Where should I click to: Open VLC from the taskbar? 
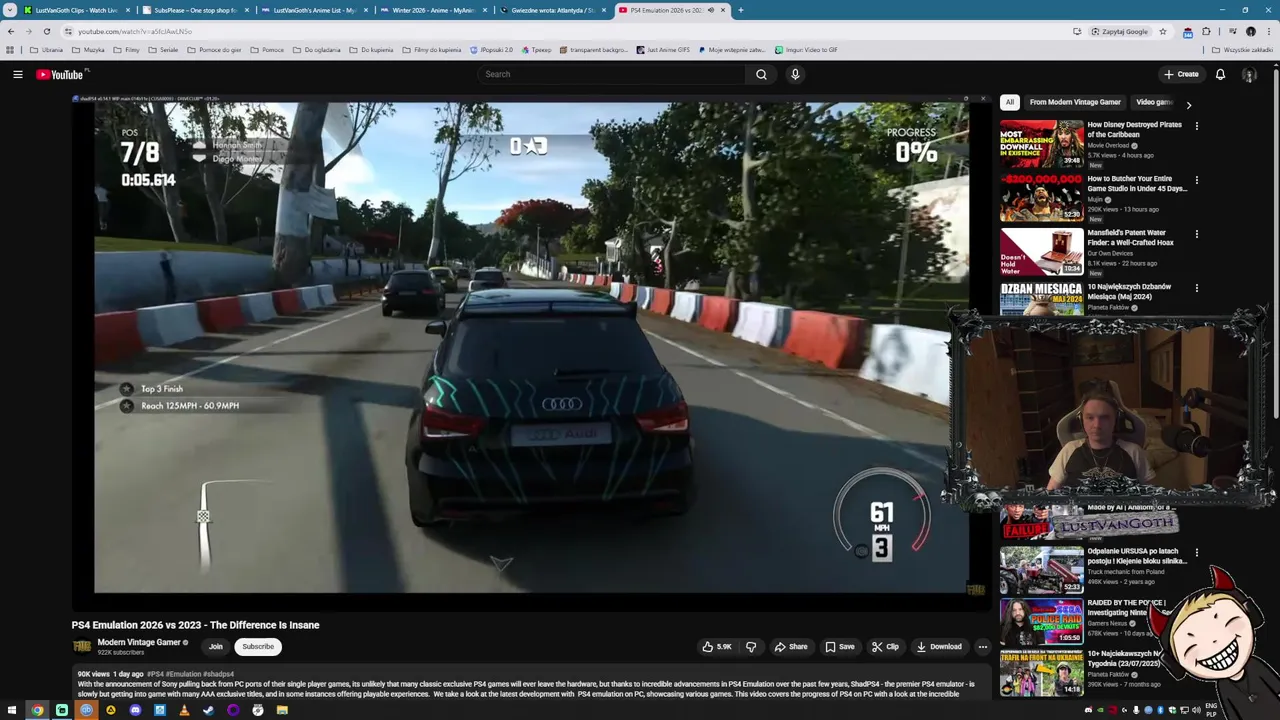tap(184, 710)
